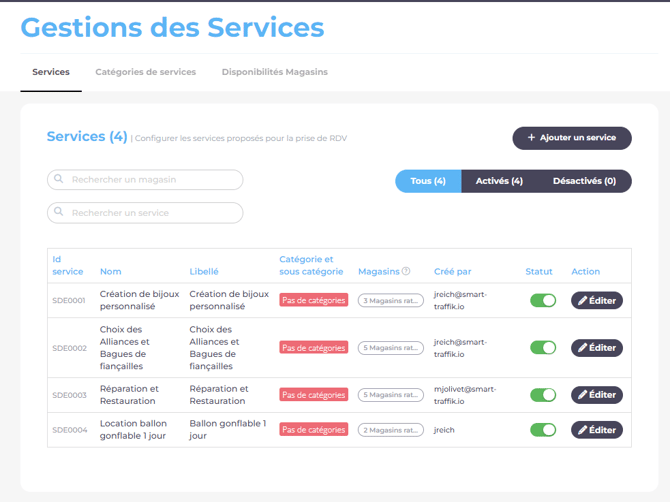Click the Magasins help question-mark icon

point(406,271)
